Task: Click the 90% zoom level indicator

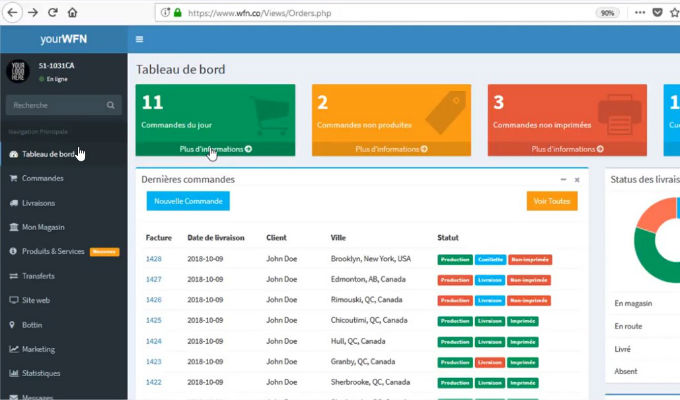Action: pos(608,13)
